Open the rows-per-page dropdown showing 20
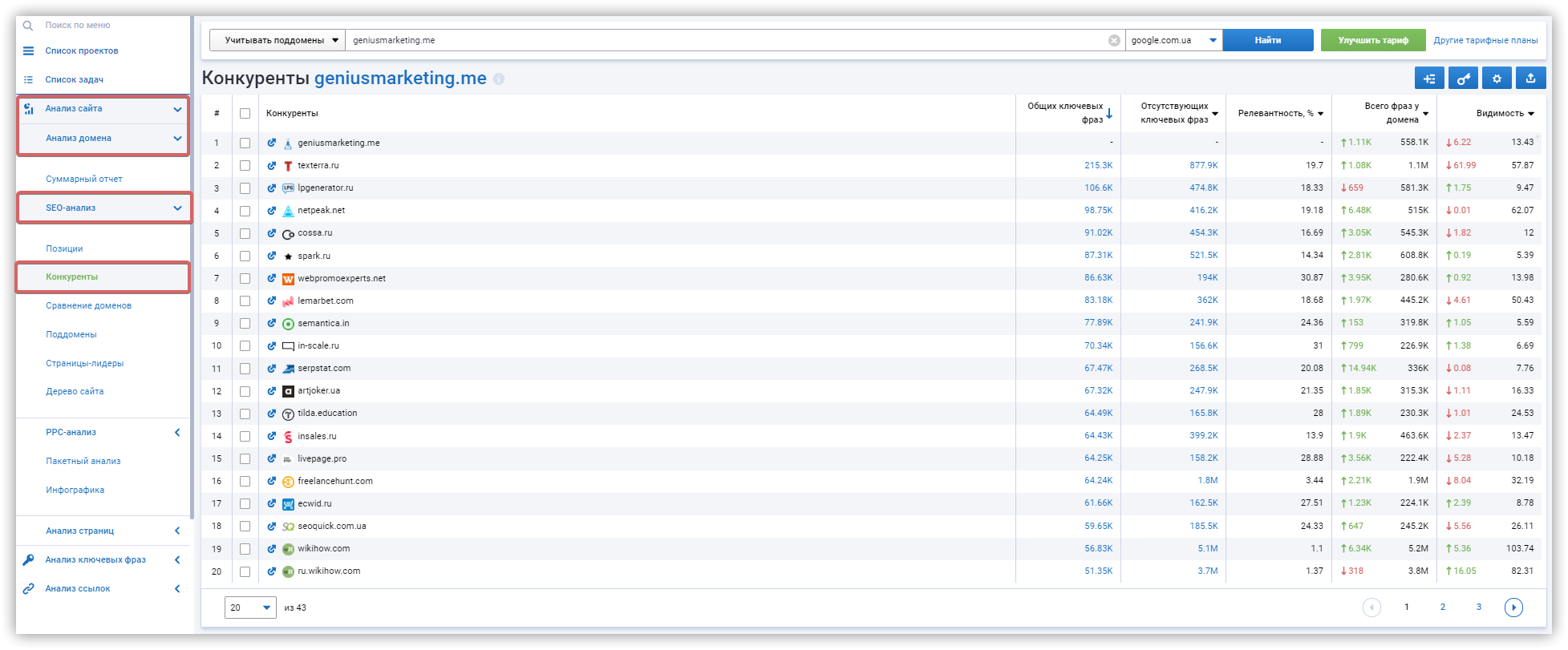The image size is (1568, 650). tap(250, 608)
